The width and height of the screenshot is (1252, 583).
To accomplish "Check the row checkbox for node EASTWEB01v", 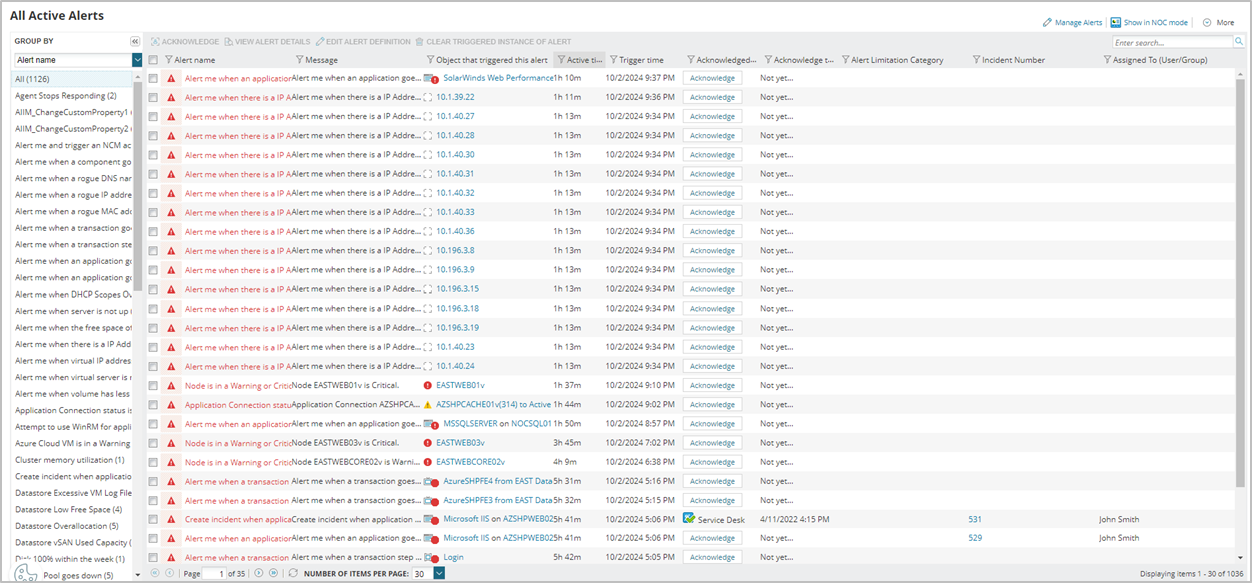I will pos(153,385).
